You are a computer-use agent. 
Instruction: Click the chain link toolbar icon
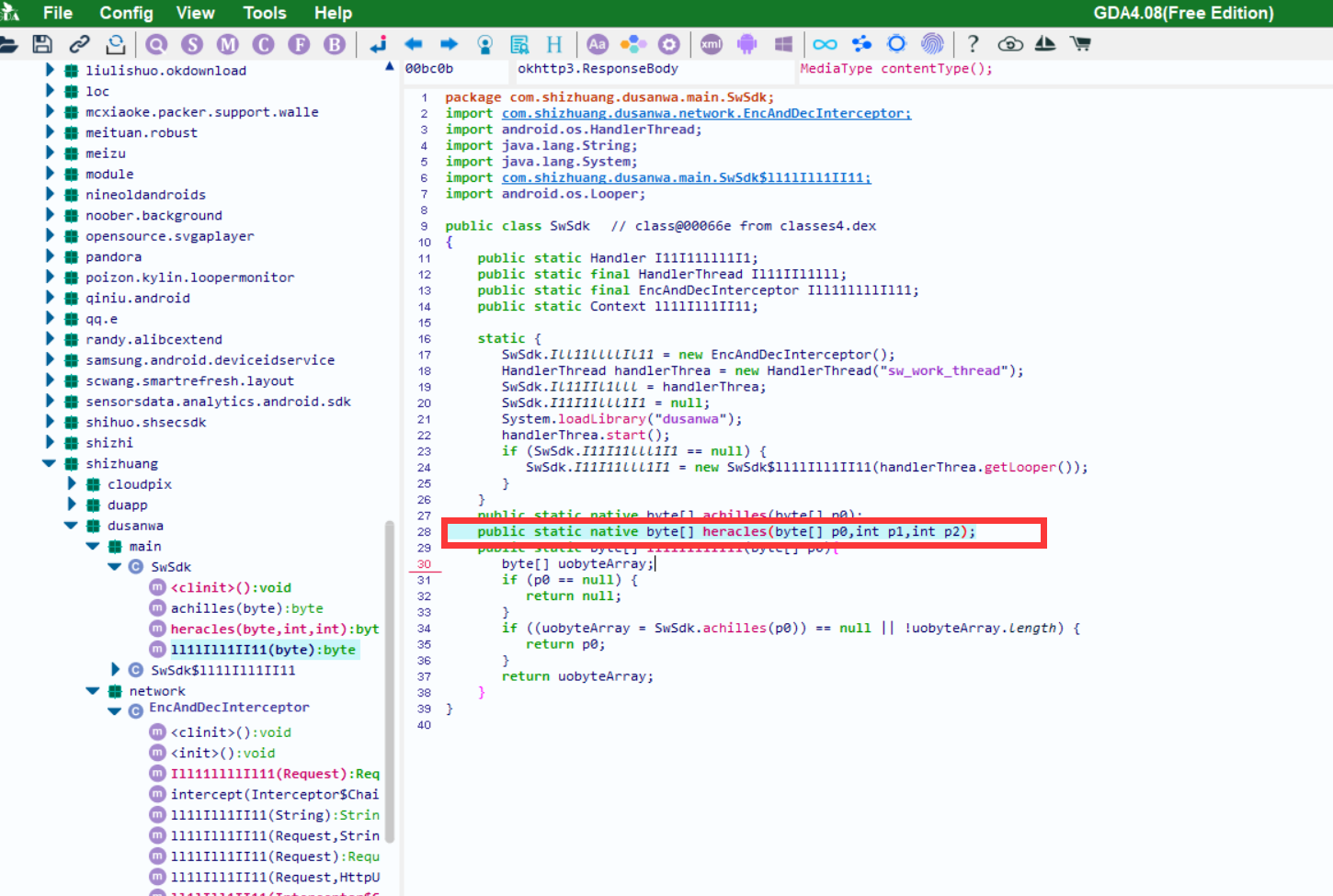point(79,44)
